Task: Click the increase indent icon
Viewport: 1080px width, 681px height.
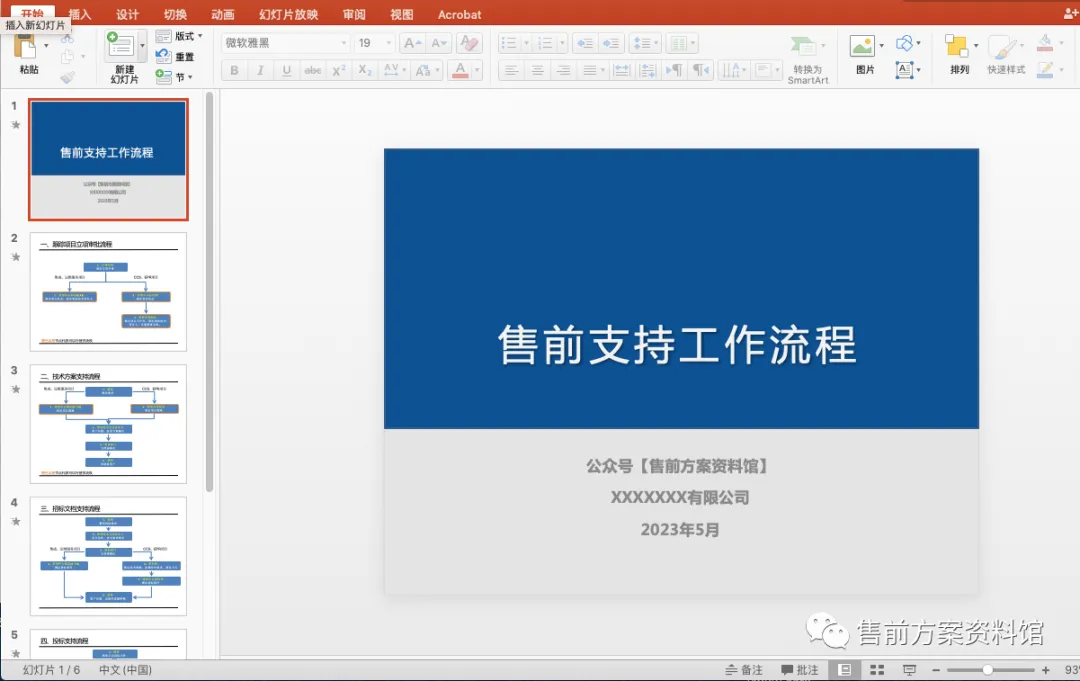Action: 611,43
